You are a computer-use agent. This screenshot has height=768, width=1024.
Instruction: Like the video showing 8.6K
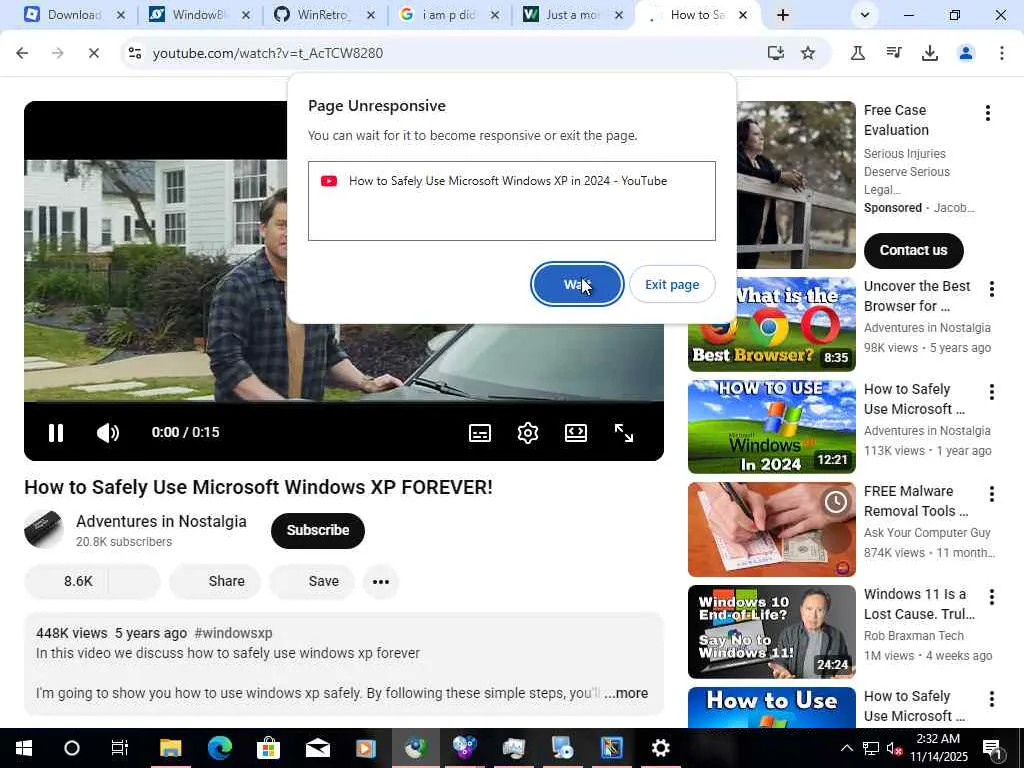[x=67, y=581]
